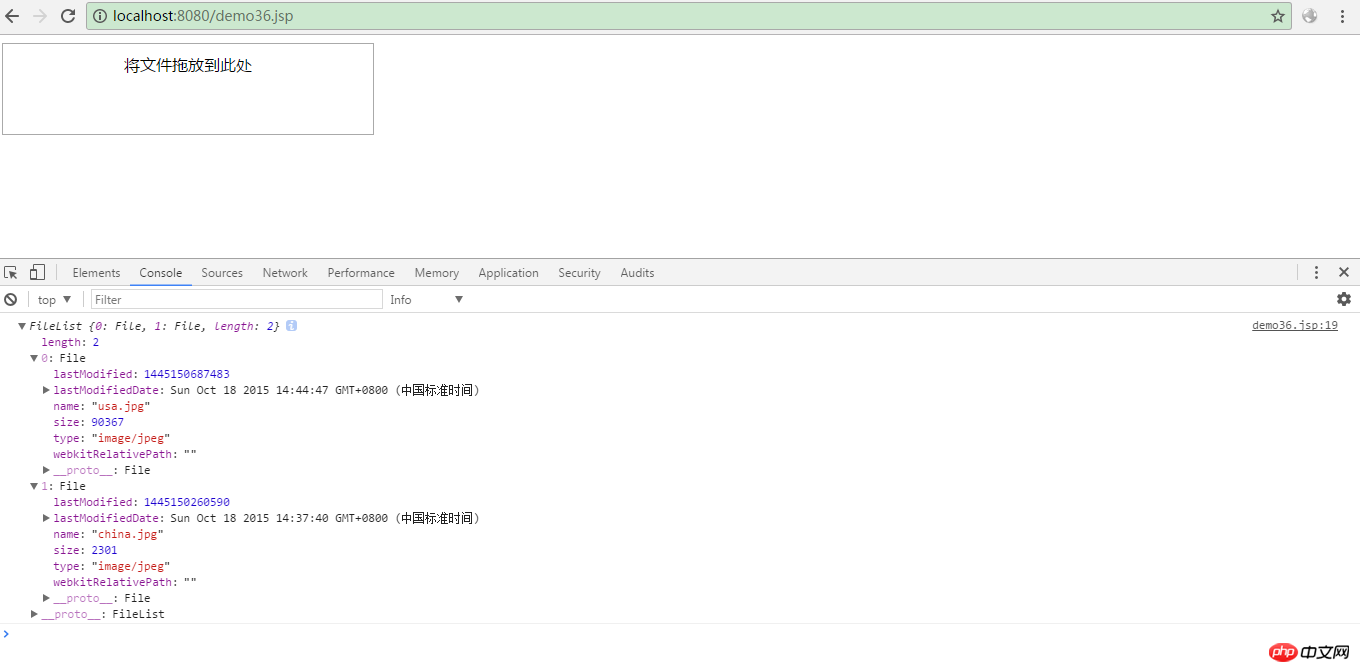Click the length: 2 property row
1360x672 pixels.
click(x=70, y=342)
